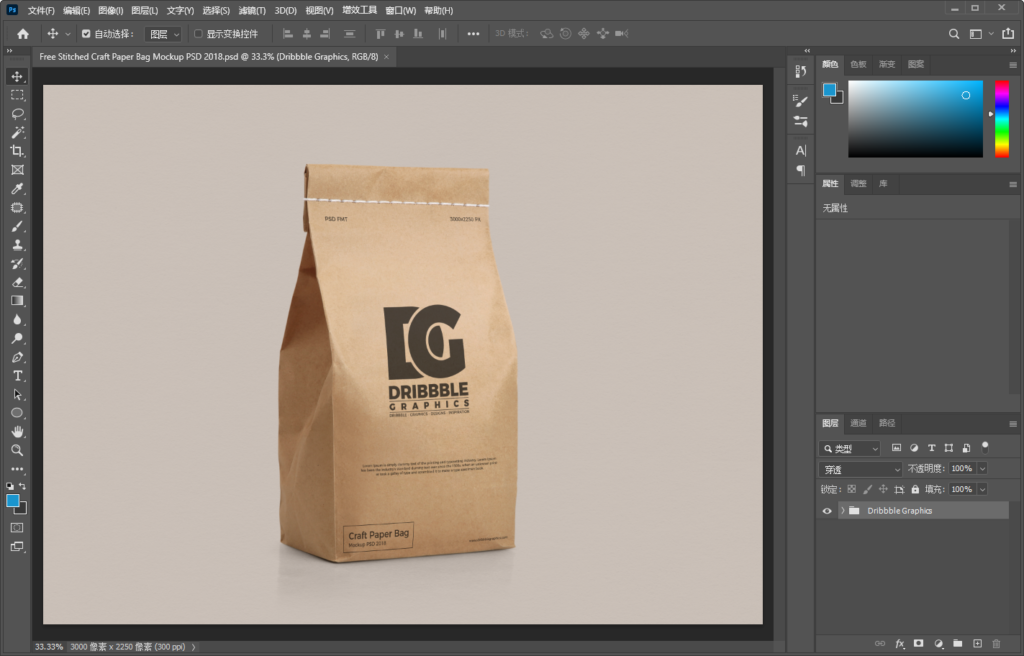Click Add layer style fx icon
Screen dimensions: 1024x656
pos(899,644)
